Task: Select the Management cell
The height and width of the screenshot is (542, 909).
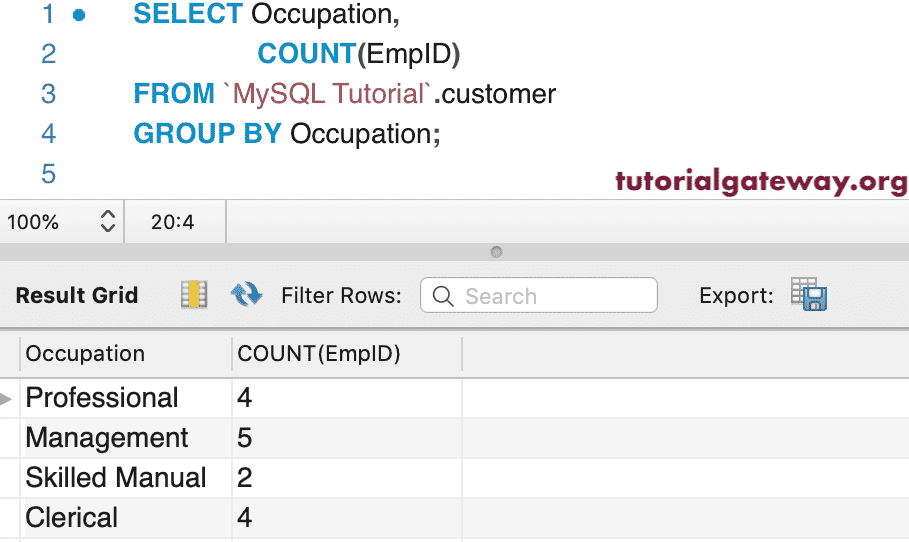Action: [x=126, y=438]
